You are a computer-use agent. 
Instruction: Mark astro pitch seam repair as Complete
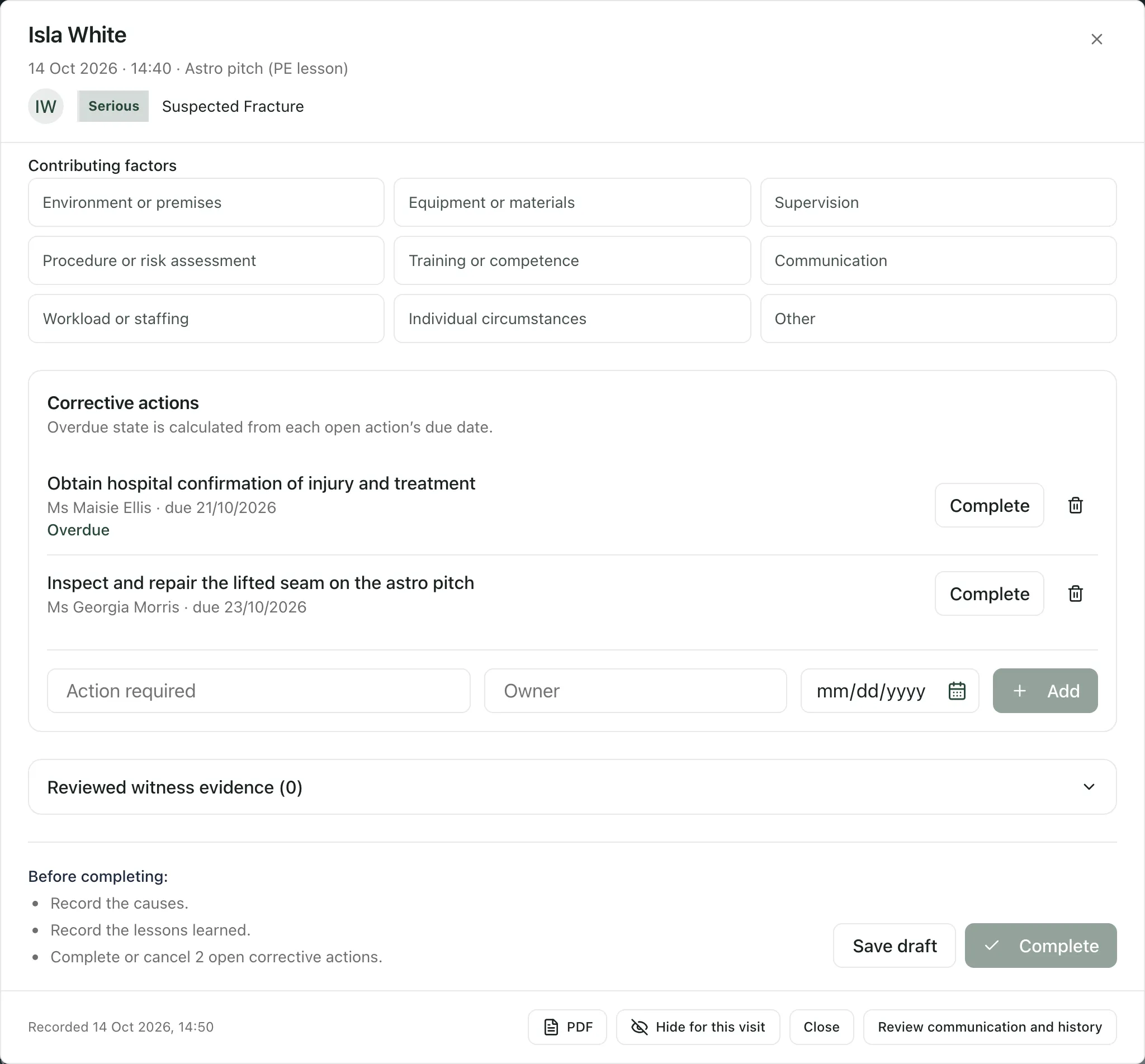click(x=989, y=593)
